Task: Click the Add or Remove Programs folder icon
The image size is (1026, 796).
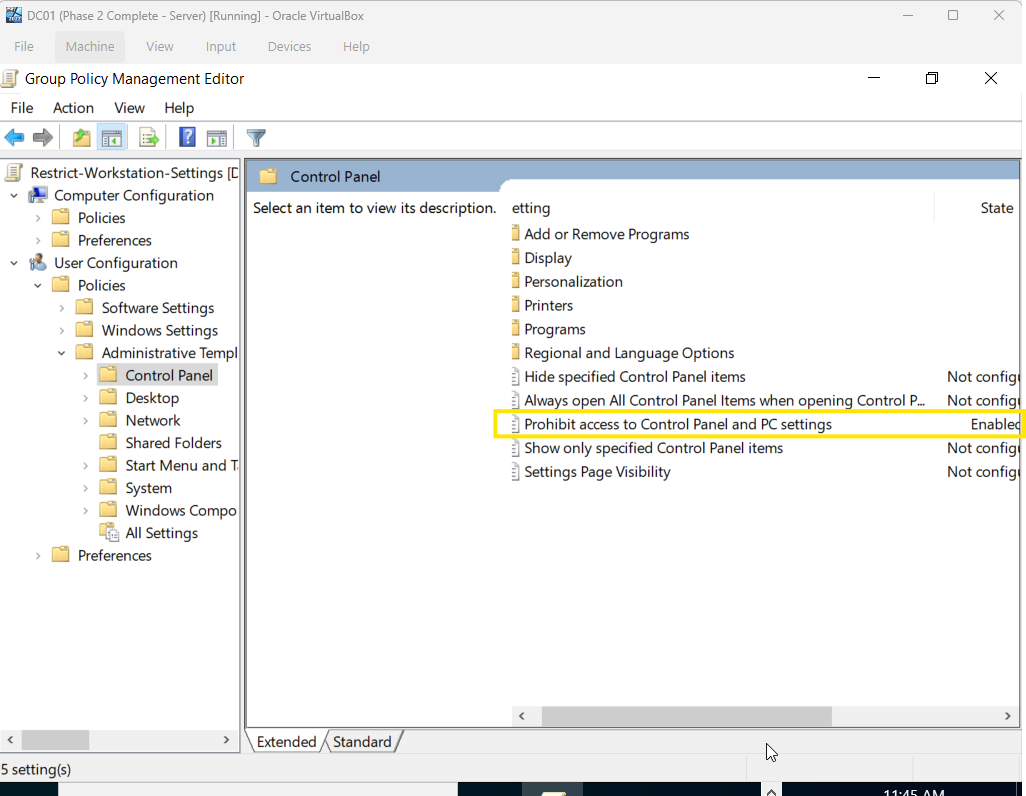Action: (x=516, y=234)
